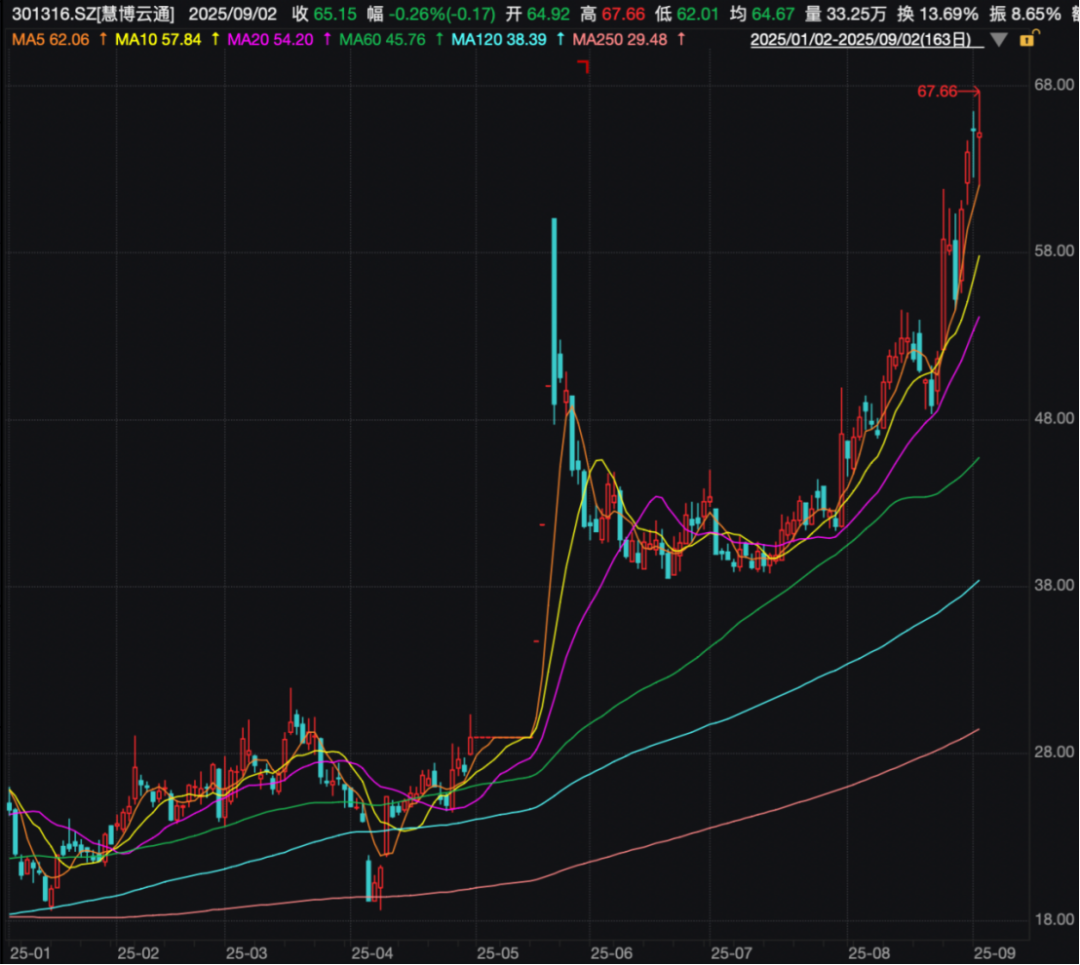Click the 48.00 price axis label
Screen dimensions: 1080x965
[x=1054, y=419]
